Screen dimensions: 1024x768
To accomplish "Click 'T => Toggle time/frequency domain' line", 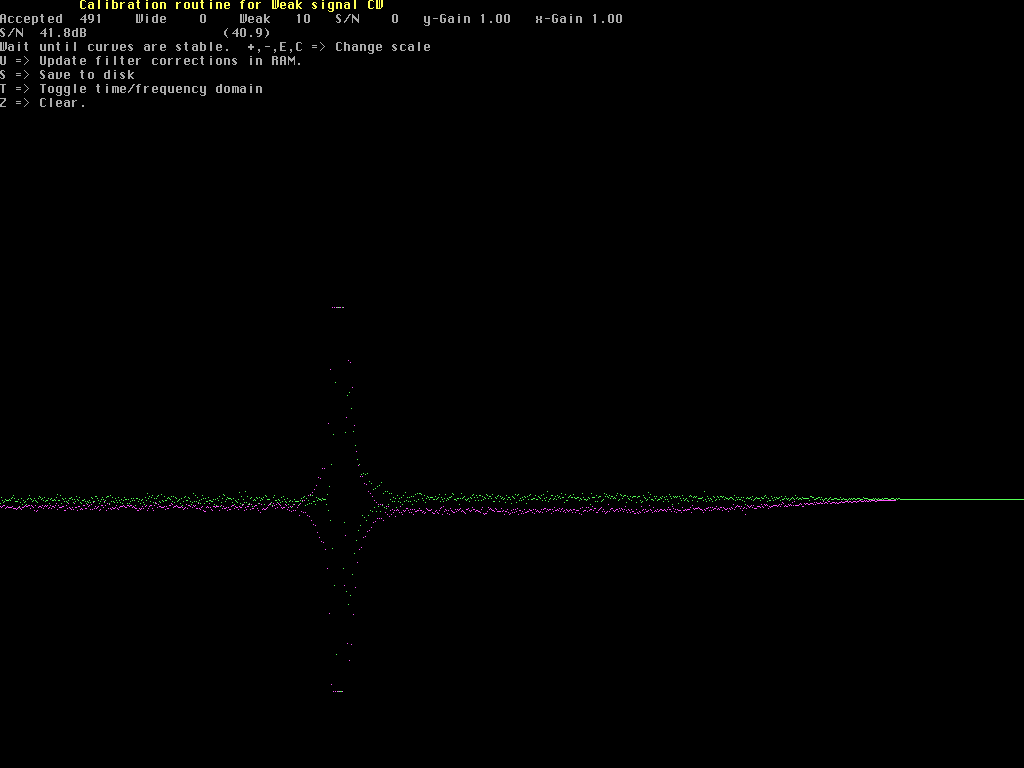I will point(131,89).
